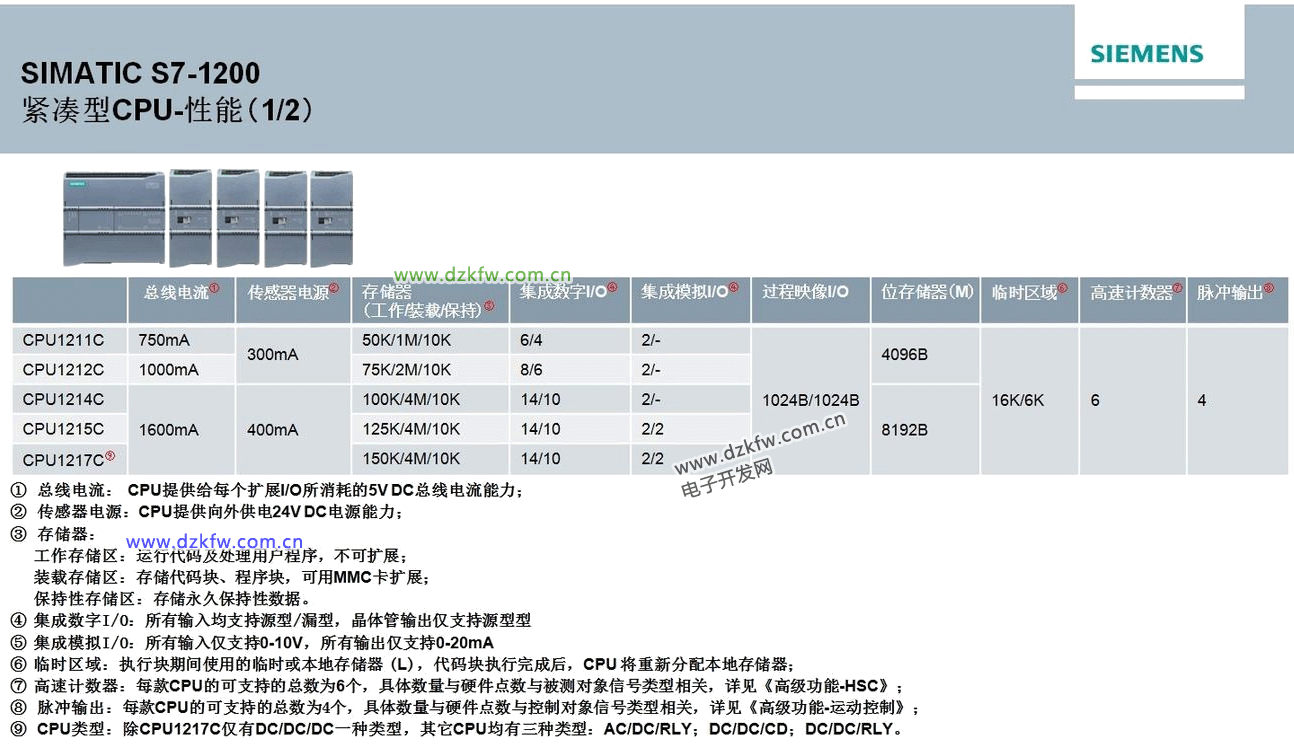The height and width of the screenshot is (747, 1294).
Task: Select footnote ⑦ about 高速计数器
Action: 457,687
